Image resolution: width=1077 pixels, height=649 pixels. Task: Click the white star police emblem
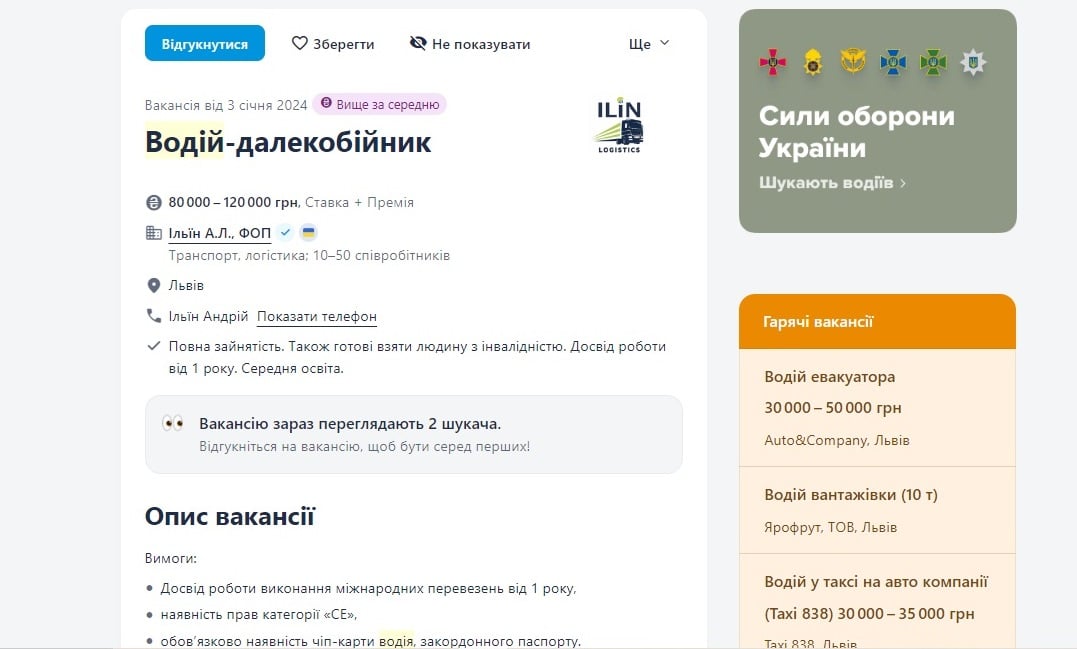[x=972, y=63]
